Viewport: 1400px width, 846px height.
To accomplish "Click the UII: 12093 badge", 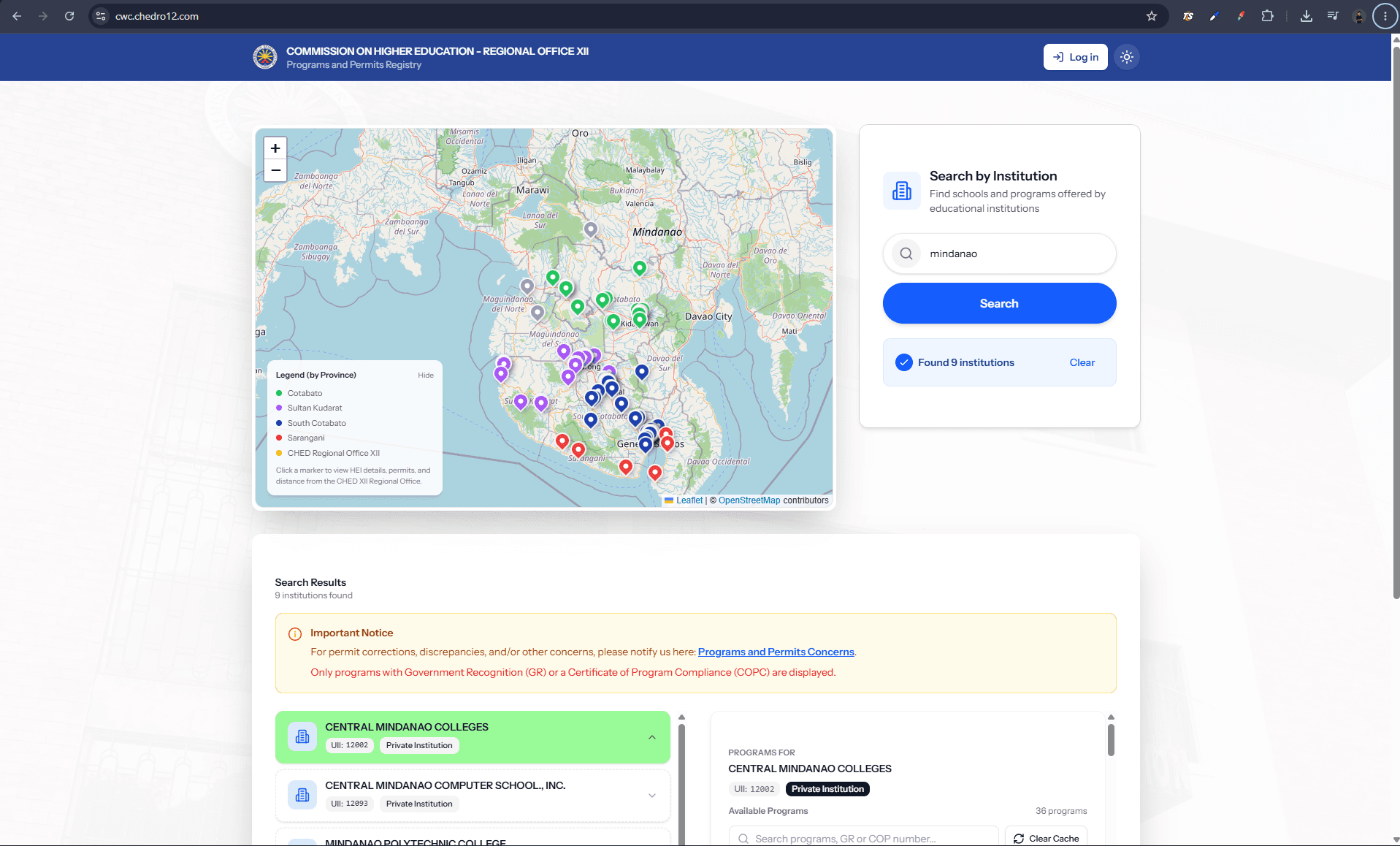I will pos(350,804).
